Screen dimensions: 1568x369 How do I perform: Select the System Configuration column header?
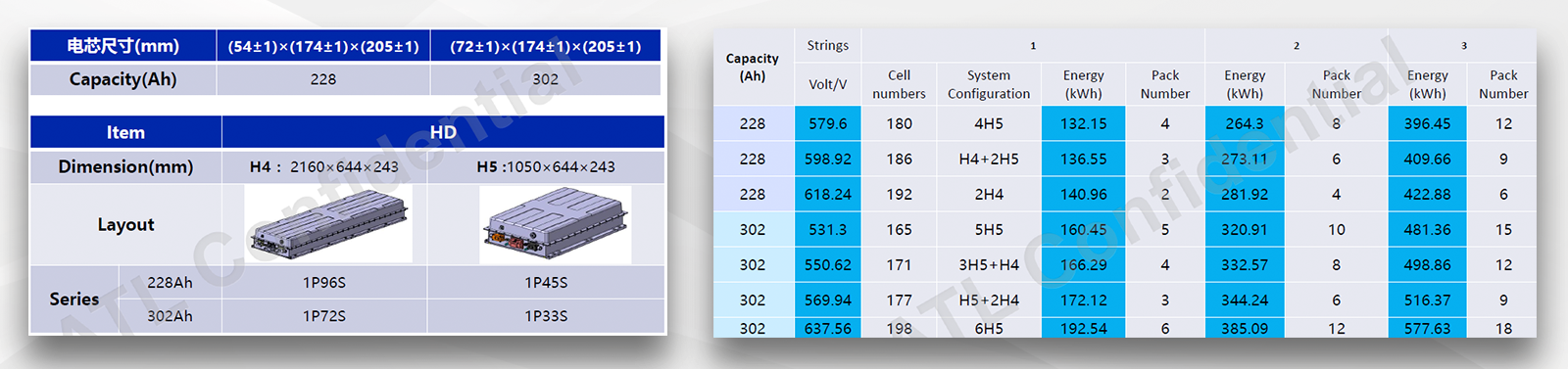tap(989, 84)
